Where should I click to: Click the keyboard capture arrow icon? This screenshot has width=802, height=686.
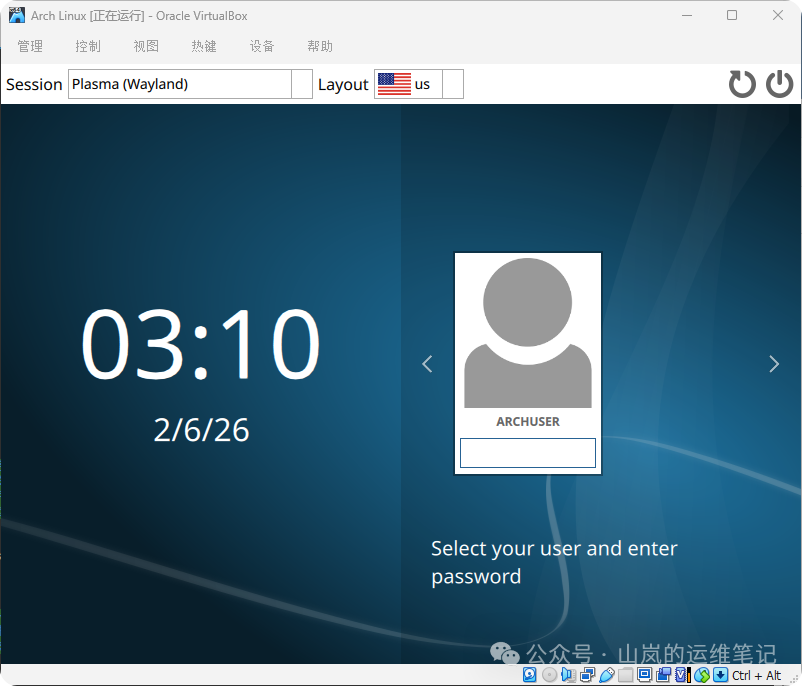point(720,675)
